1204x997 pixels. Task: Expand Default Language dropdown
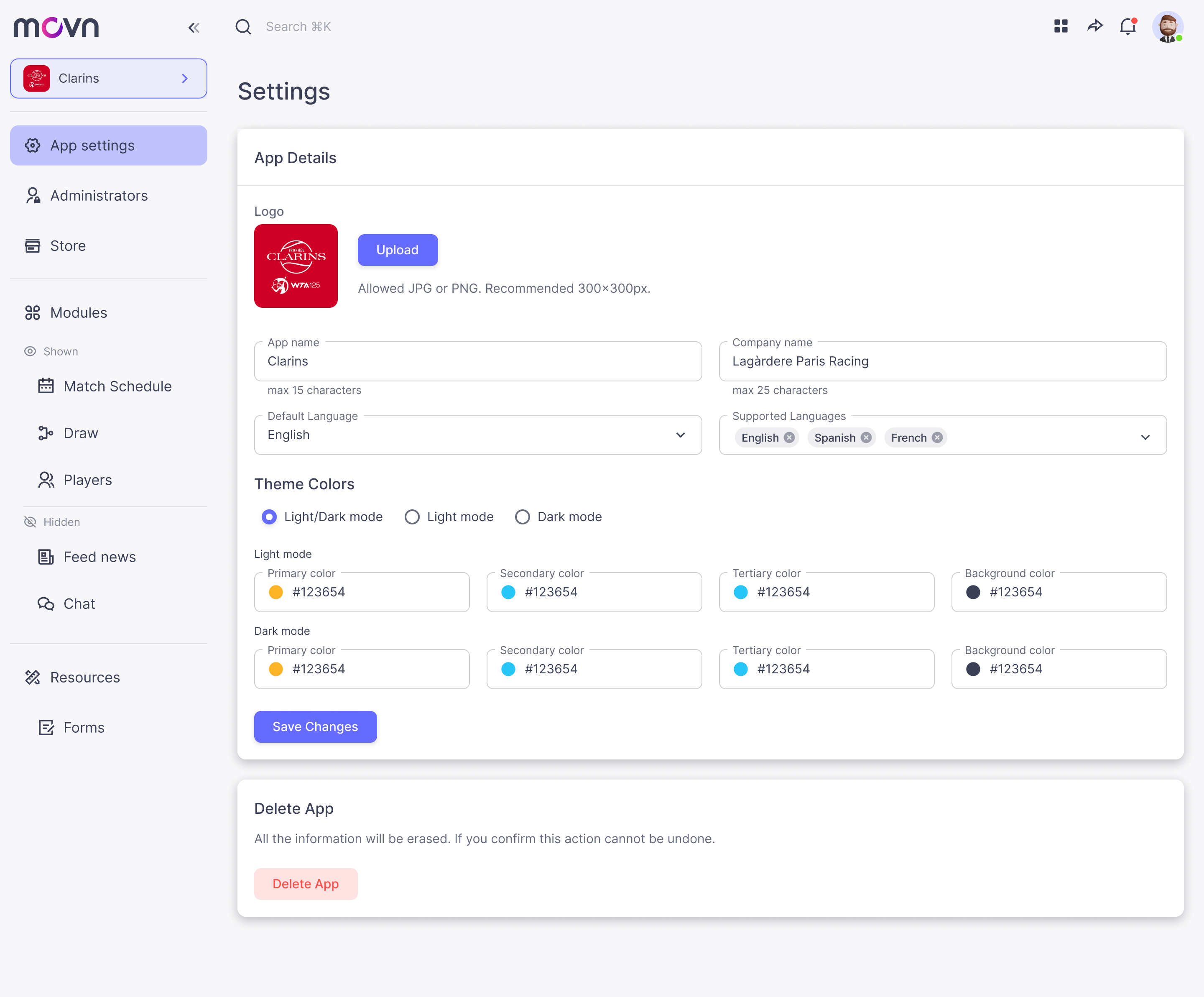[680, 435]
